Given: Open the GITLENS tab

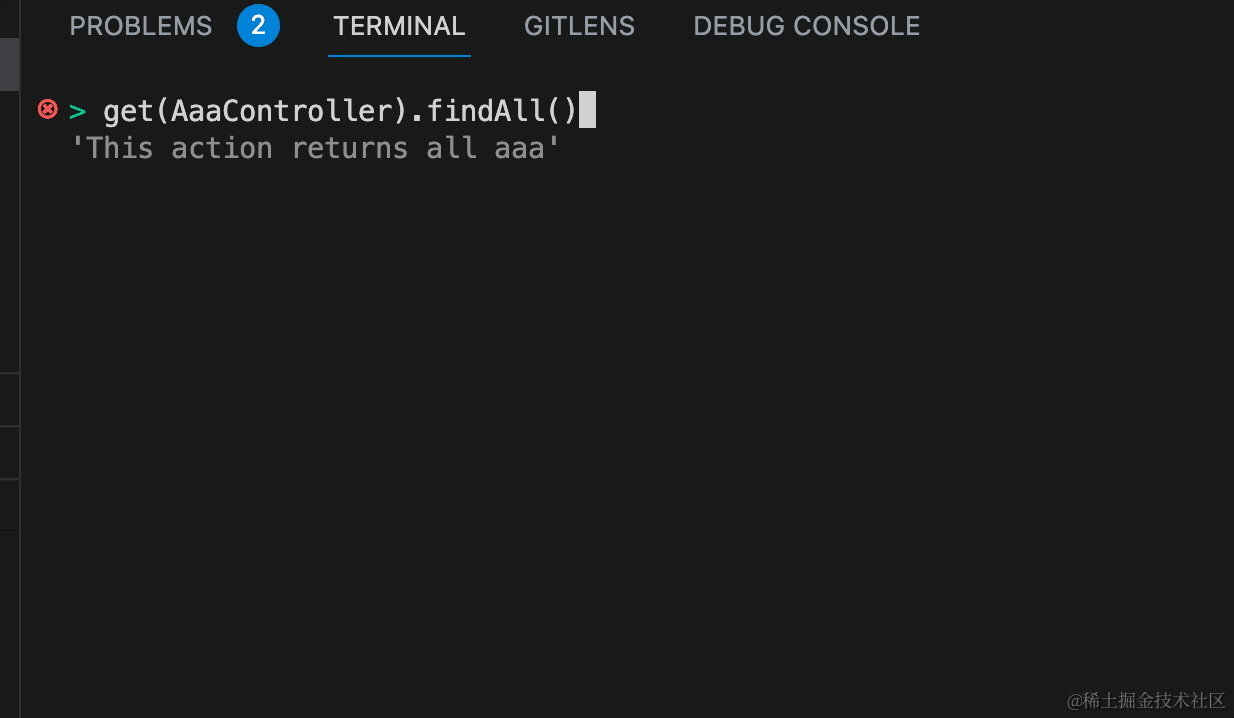Looking at the screenshot, I should (x=579, y=26).
